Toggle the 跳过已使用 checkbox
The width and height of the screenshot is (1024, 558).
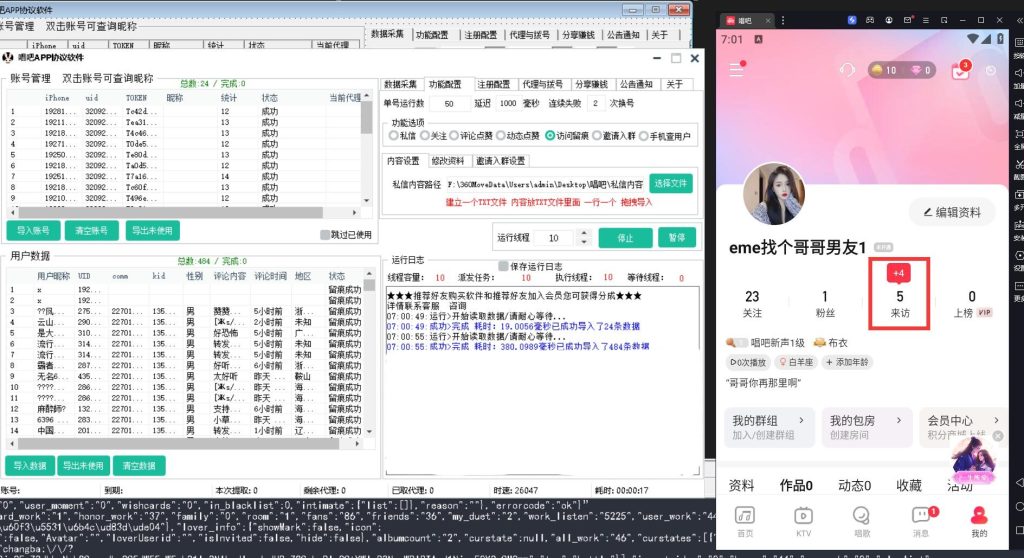click(x=325, y=235)
